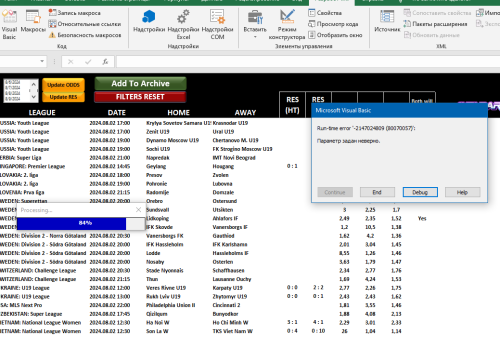Select the TKS Viet Nam W cell
500x363 pixels.
(x=233, y=331)
